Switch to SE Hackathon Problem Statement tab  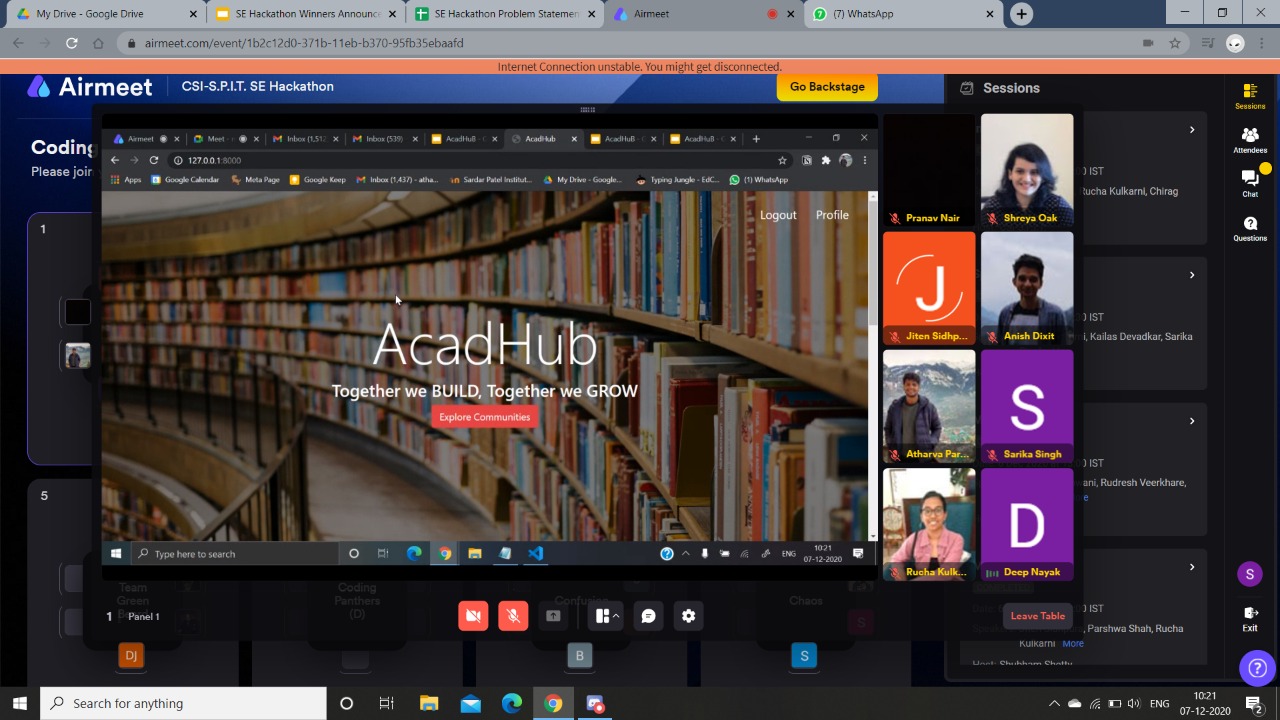tap(506, 14)
